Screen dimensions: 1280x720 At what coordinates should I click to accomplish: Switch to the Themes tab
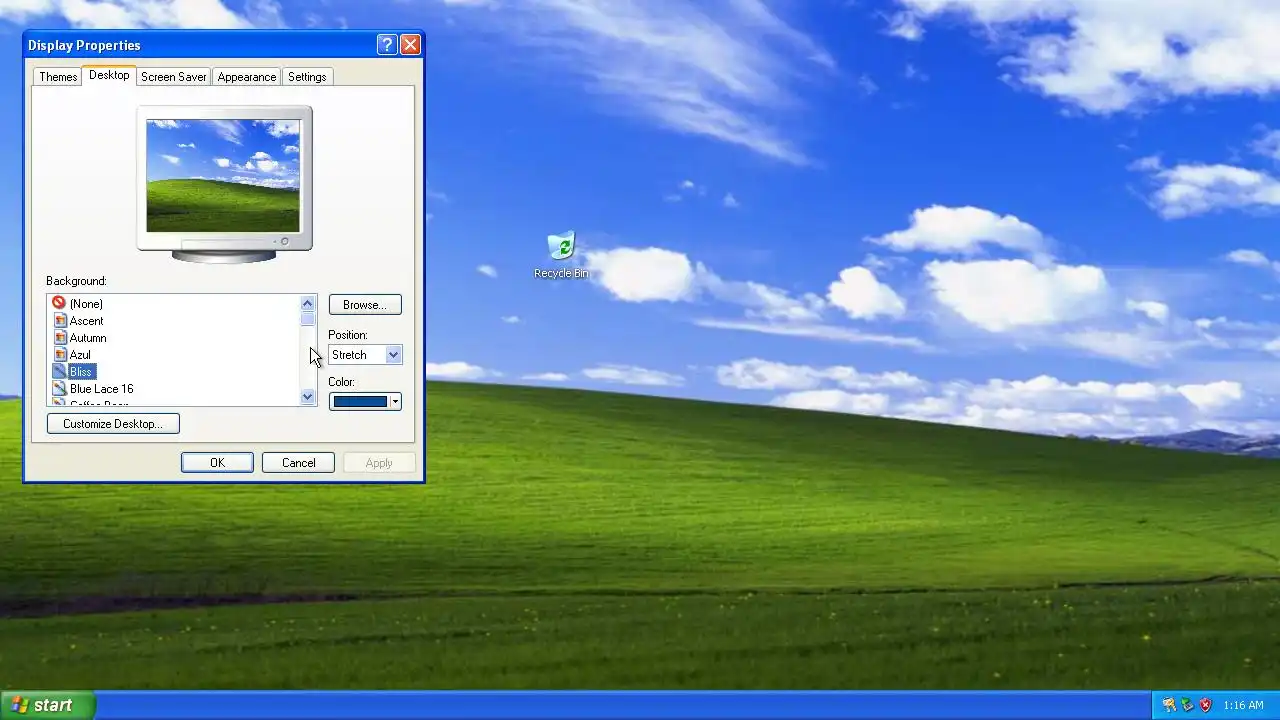coord(58,77)
